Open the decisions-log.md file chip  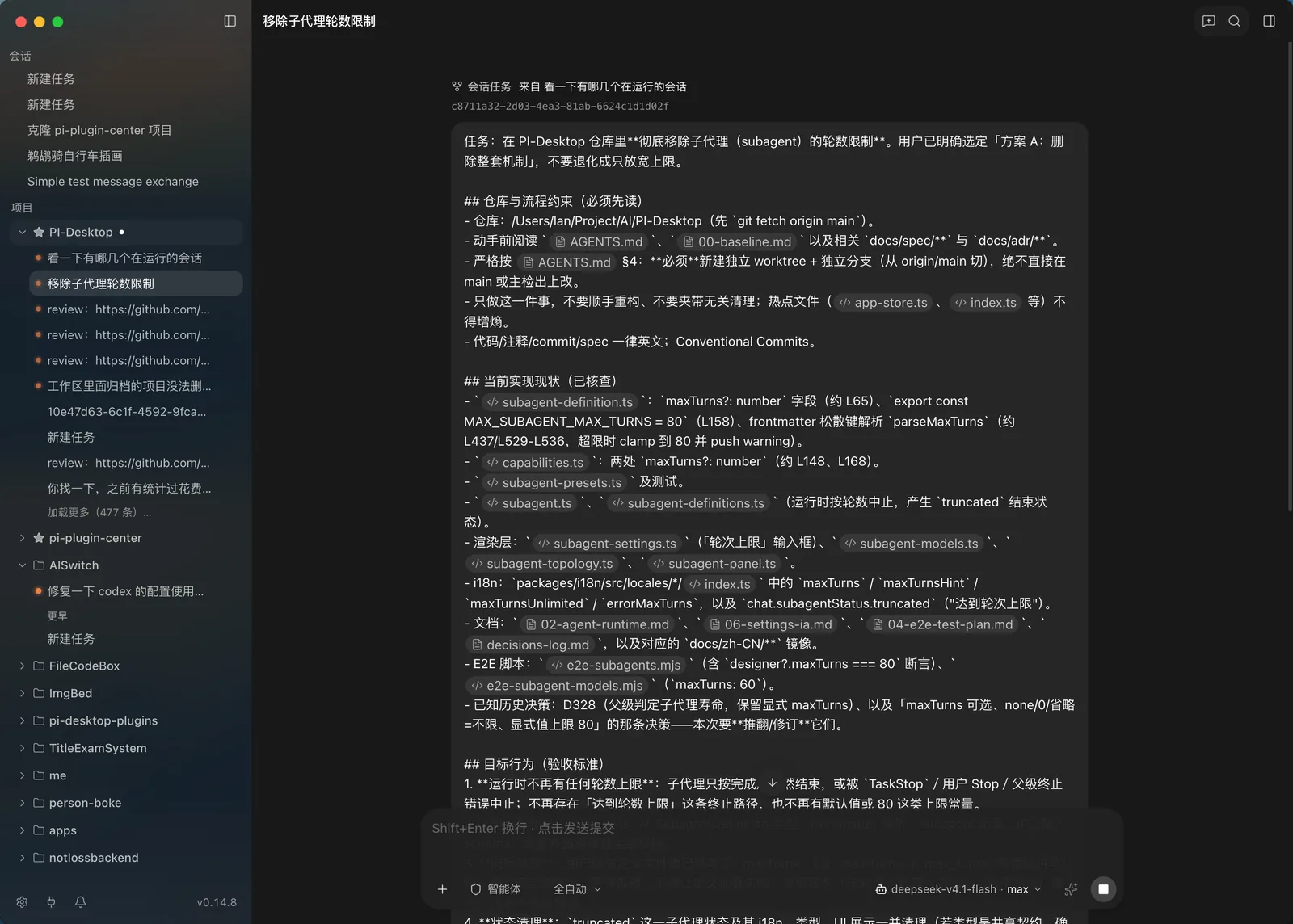click(530, 645)
